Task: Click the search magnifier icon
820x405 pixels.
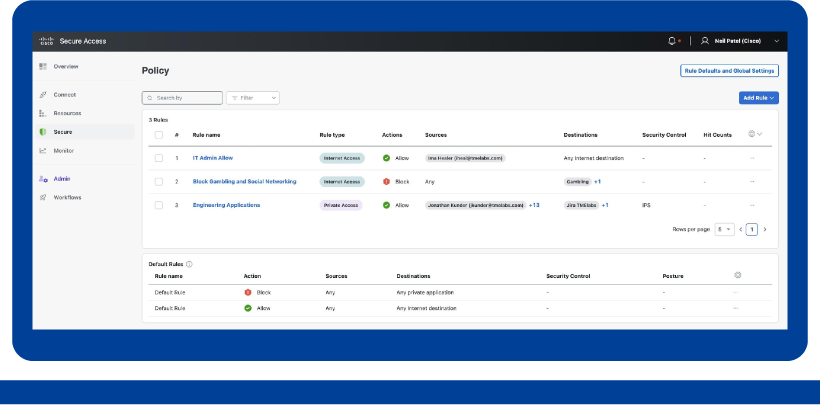Action: 150,98
